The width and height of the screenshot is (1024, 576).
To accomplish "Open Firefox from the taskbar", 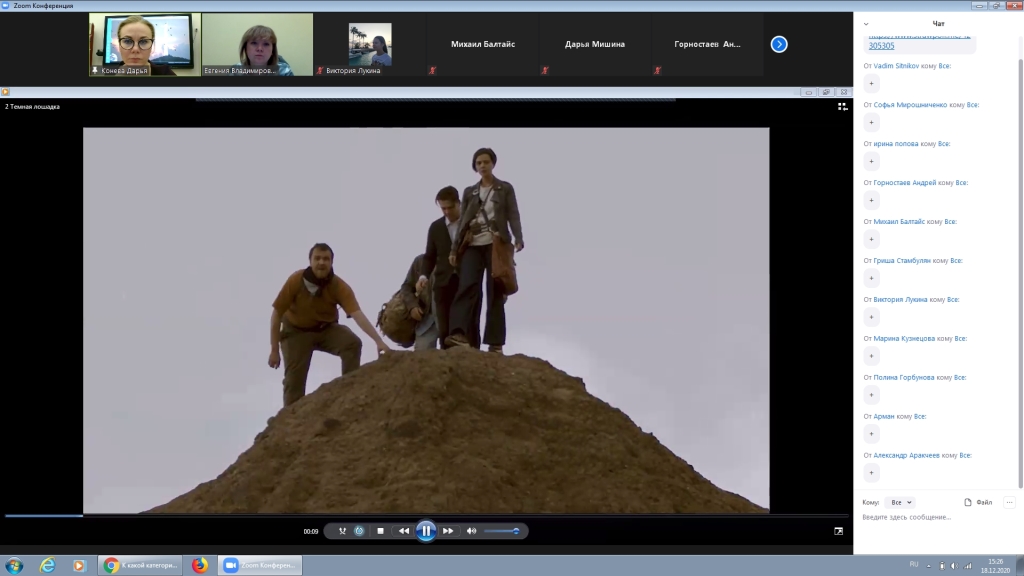I will tap(200, 566).
